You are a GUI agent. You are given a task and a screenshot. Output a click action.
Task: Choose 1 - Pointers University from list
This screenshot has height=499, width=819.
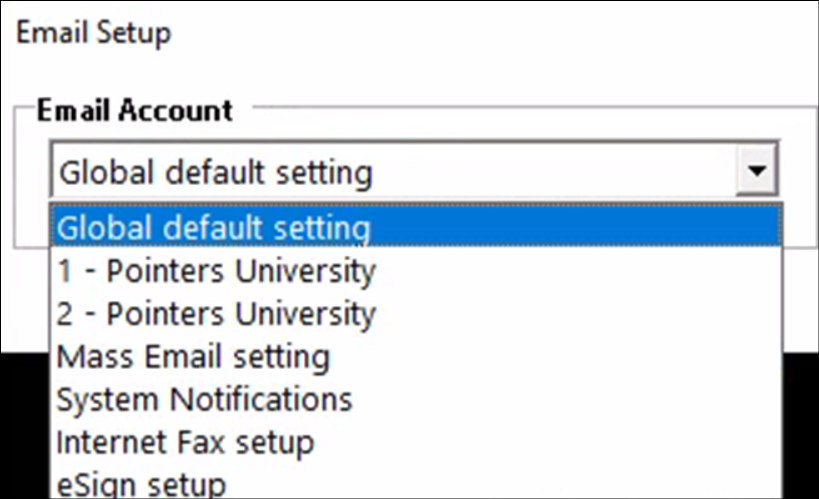pyautogui.click(x=216, y=270)
